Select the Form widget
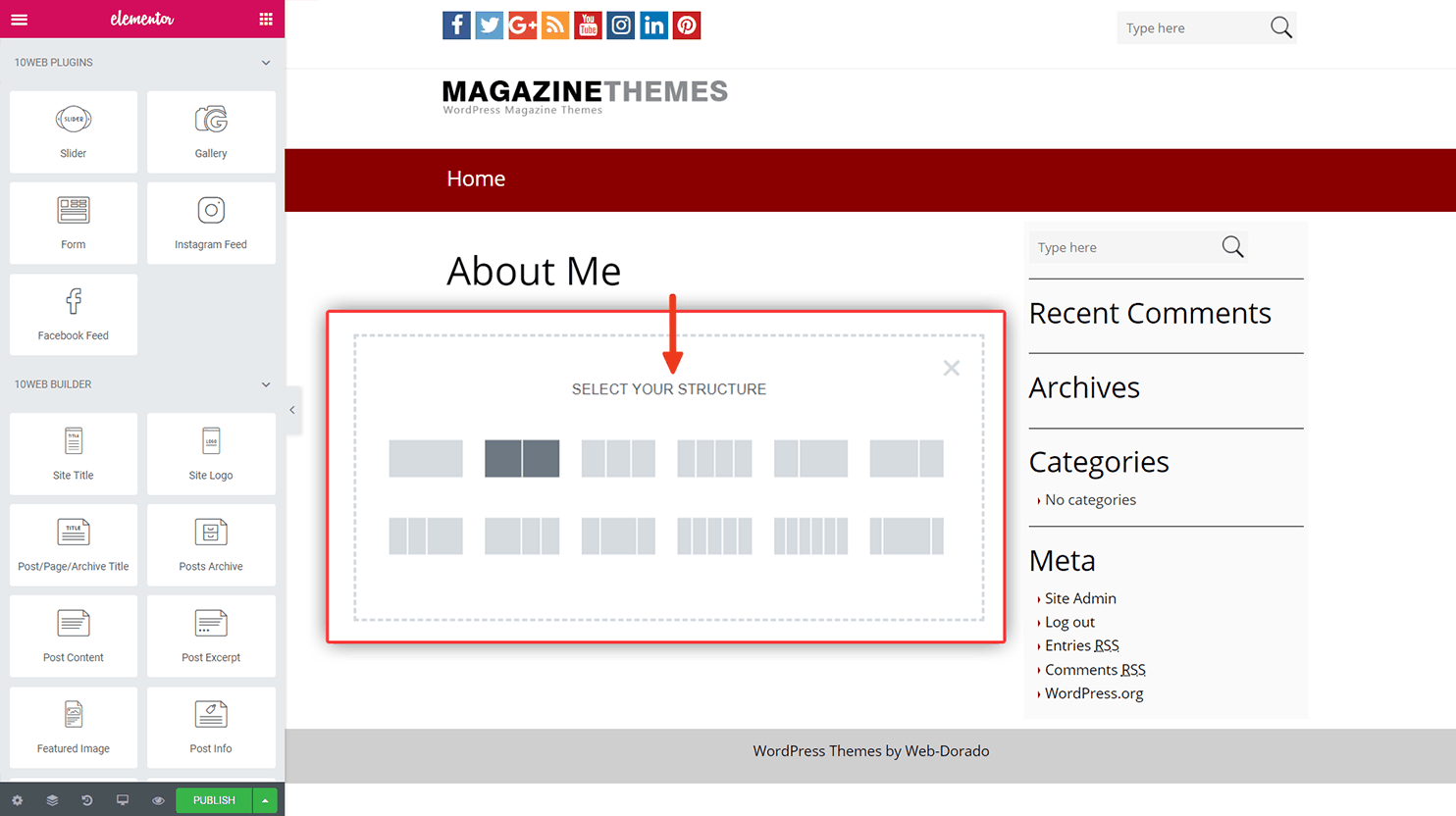The height and width of the screenshot is (816, 1456). coord(74,223)
